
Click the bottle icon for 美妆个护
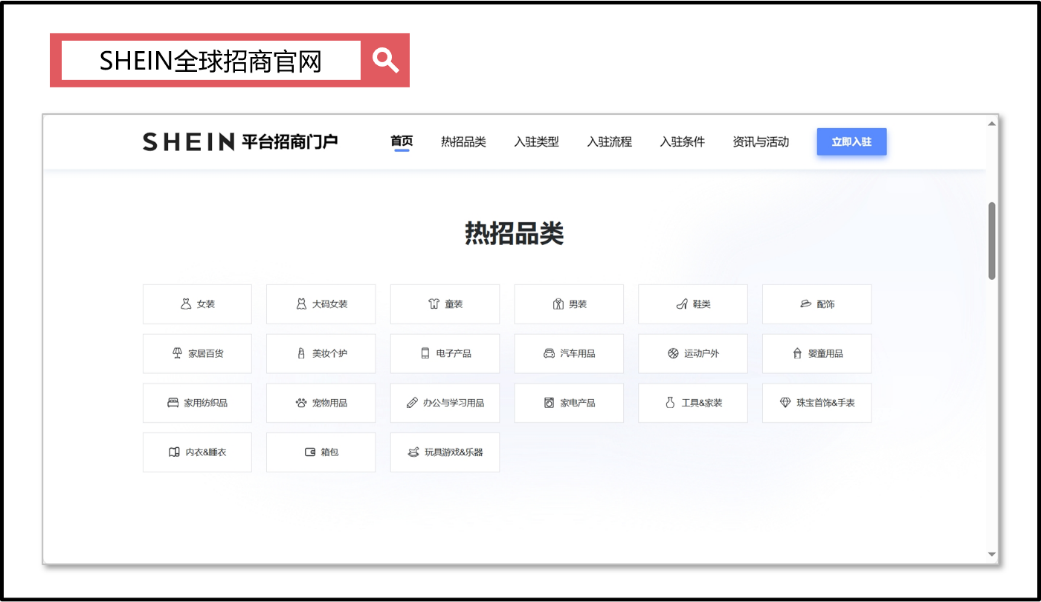pyautogui.click(x=301, y=353)
